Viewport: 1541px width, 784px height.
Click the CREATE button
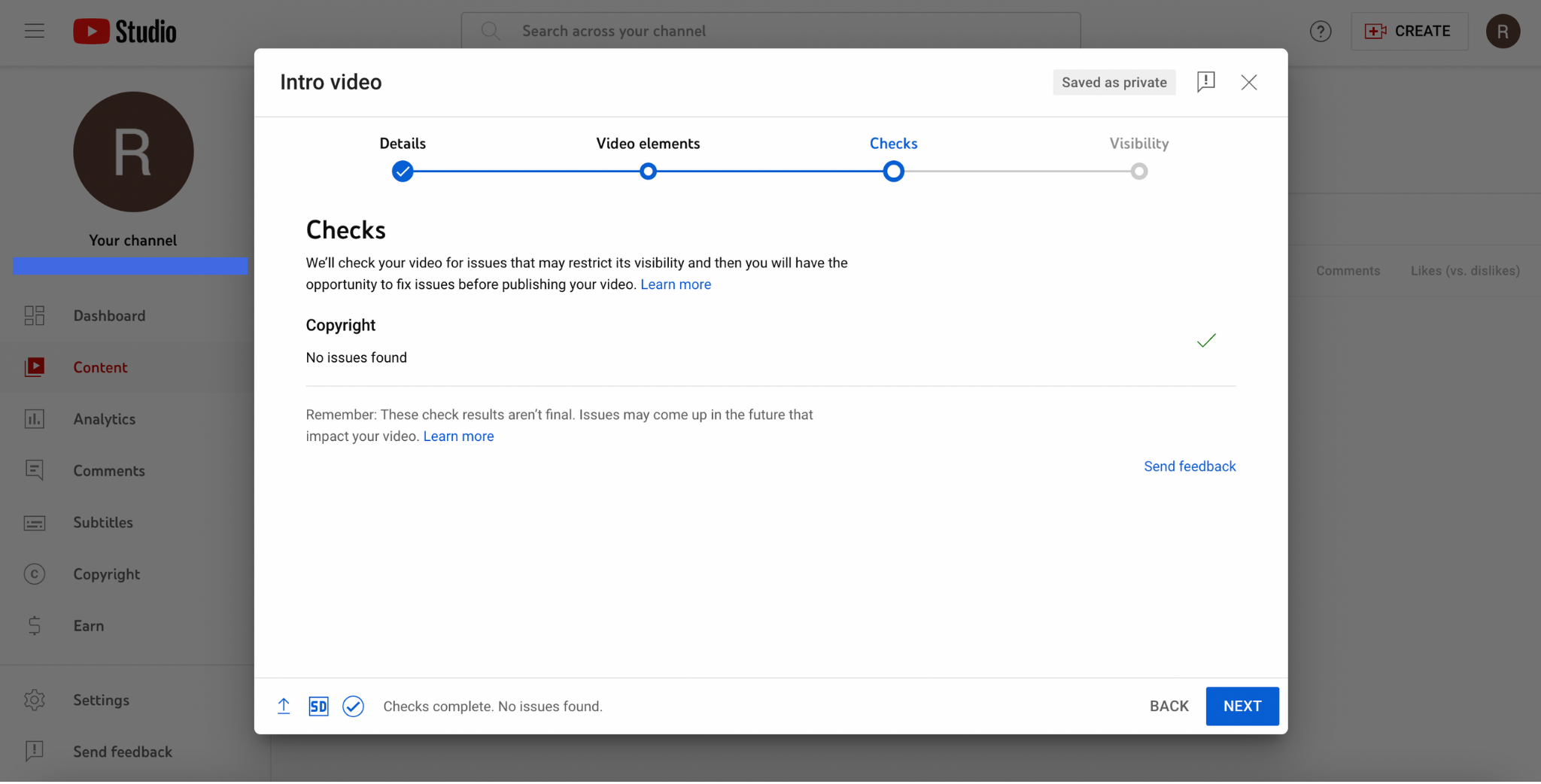pyautogui.click(x=1409, y=32)
